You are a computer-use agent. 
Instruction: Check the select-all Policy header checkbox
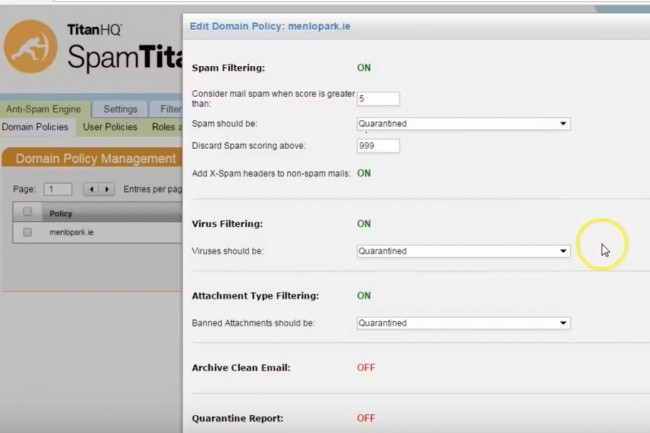[x=28, y=212]
